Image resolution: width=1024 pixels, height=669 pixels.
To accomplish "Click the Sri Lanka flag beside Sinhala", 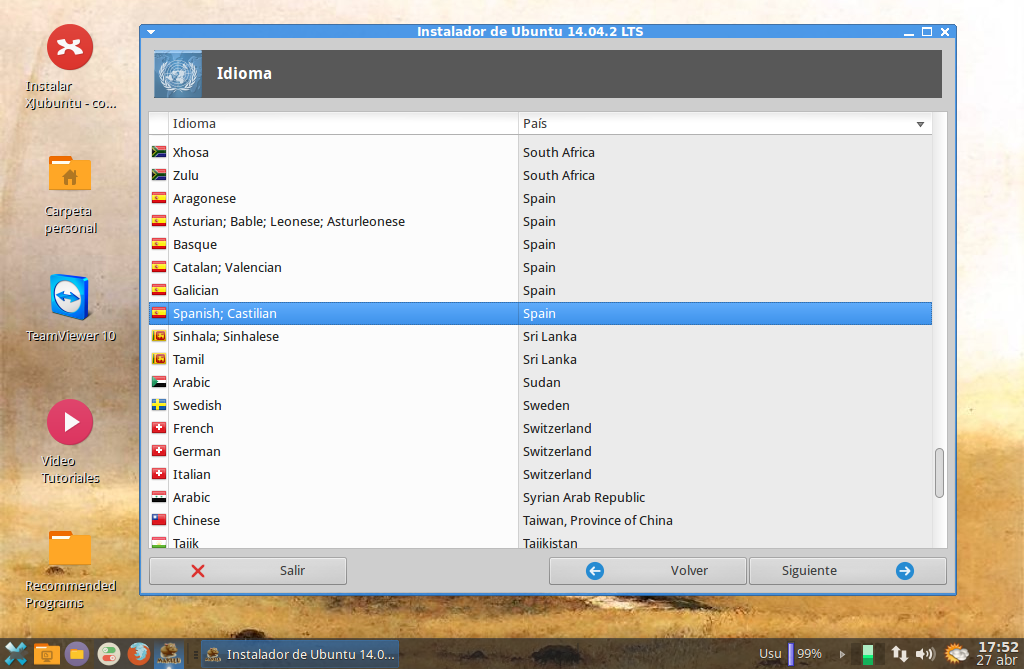I will [x=159, y=336].
